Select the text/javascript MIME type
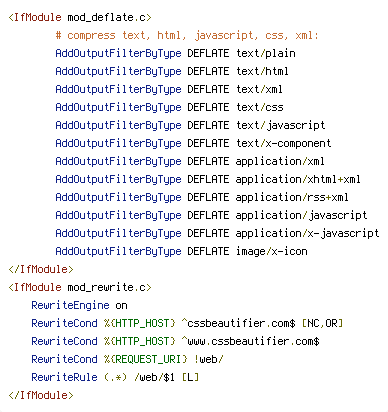This screenshot has width=388, height=412. point(281,125)
